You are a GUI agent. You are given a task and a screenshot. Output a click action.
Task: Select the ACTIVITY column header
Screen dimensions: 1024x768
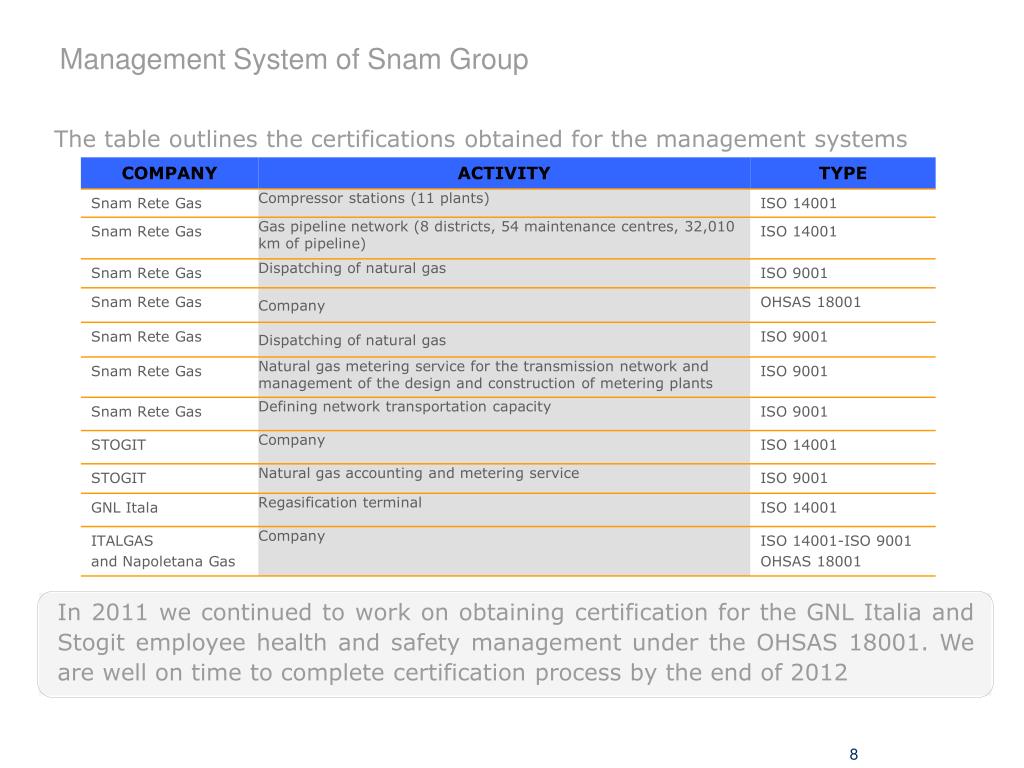tap(504, 173)
